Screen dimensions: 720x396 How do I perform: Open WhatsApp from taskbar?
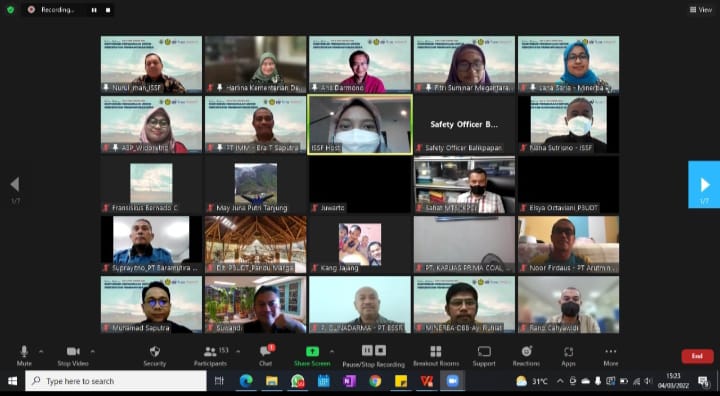click(x=298, y=381)
